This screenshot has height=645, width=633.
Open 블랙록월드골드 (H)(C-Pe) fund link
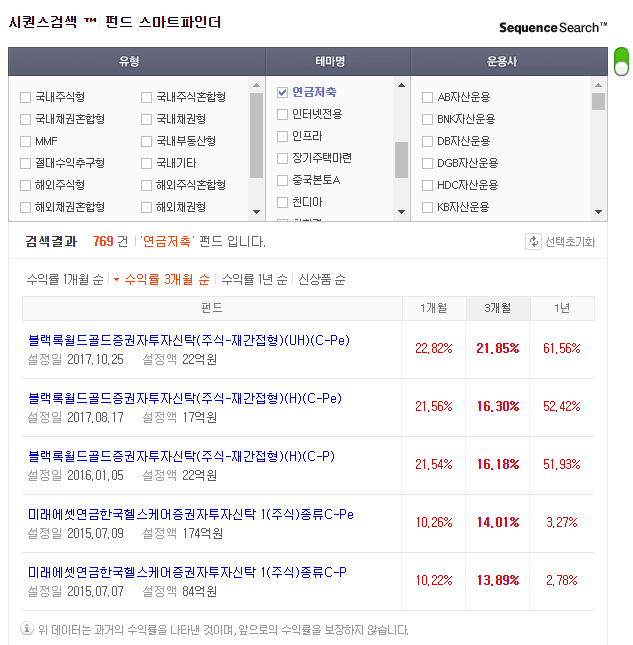click(185, 398)
